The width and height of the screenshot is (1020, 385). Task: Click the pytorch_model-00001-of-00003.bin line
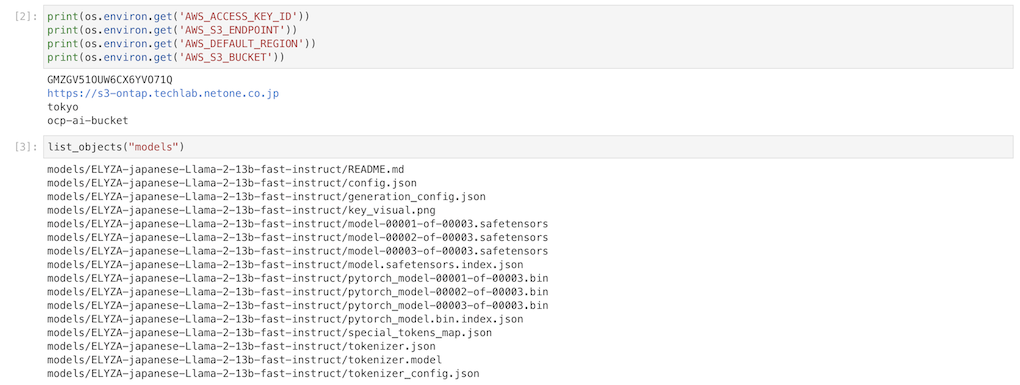click(297, 278)
